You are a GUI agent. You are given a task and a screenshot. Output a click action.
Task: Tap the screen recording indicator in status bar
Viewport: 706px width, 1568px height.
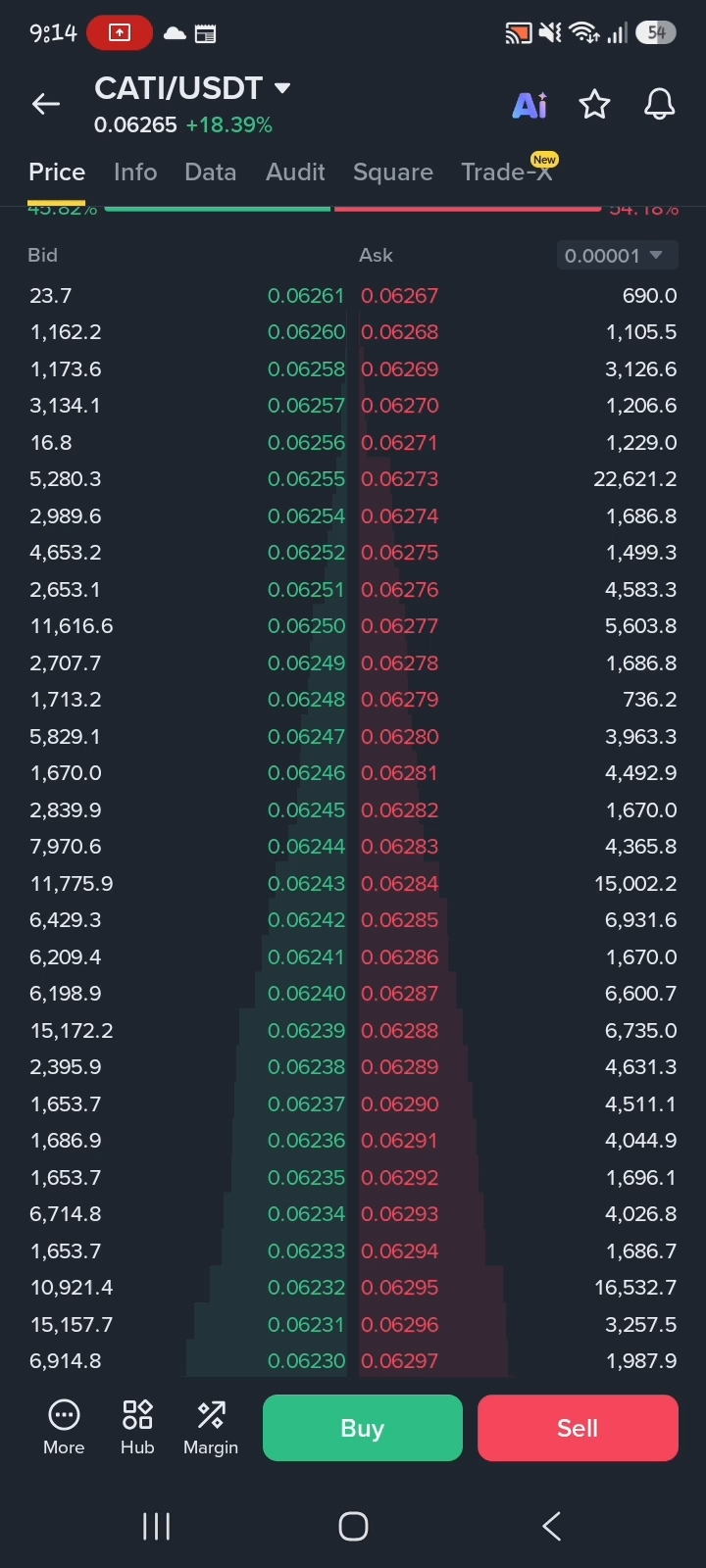click(x=120, y=32)
